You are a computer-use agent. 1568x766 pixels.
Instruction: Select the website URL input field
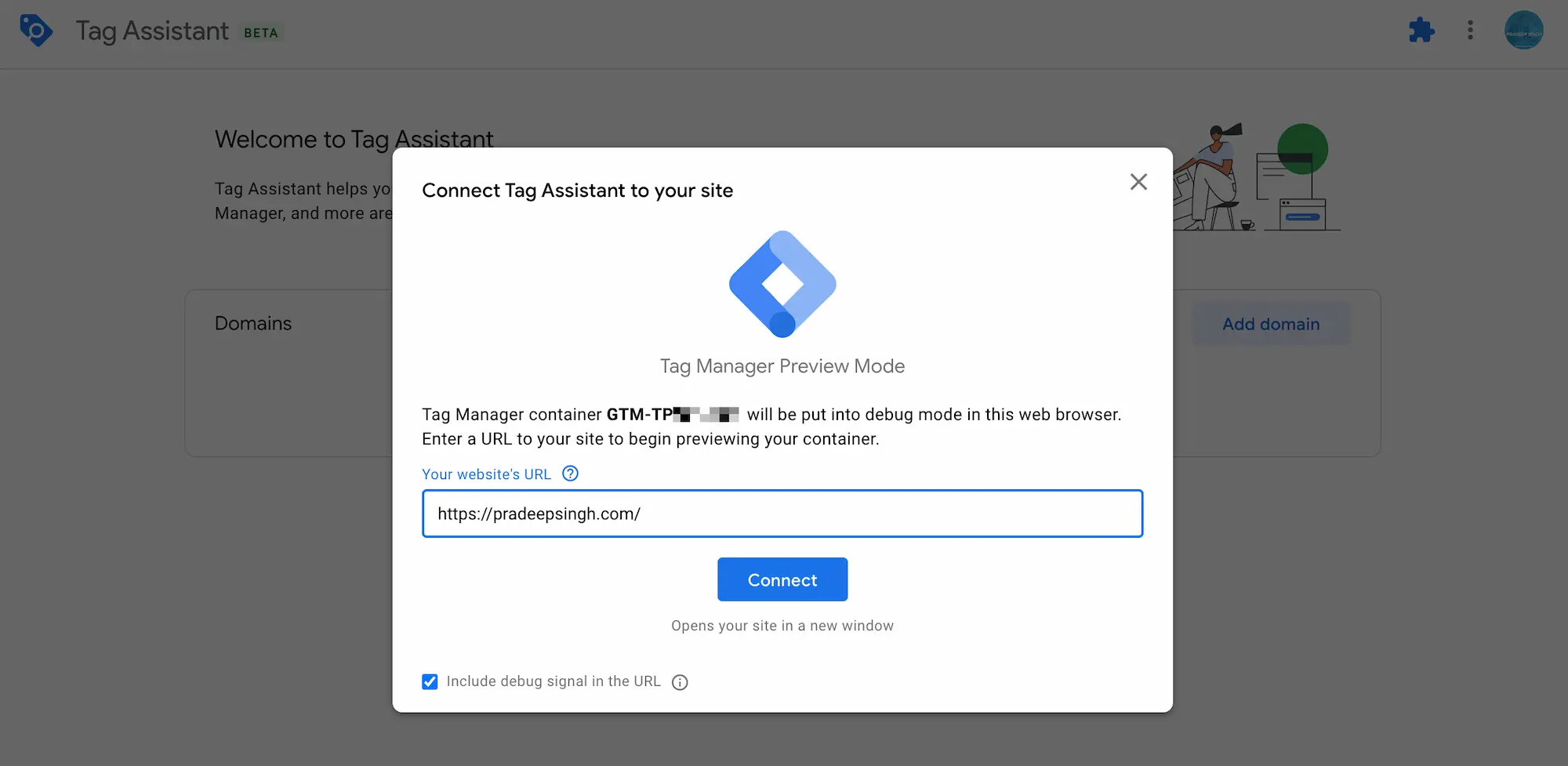tap(782, 514)
